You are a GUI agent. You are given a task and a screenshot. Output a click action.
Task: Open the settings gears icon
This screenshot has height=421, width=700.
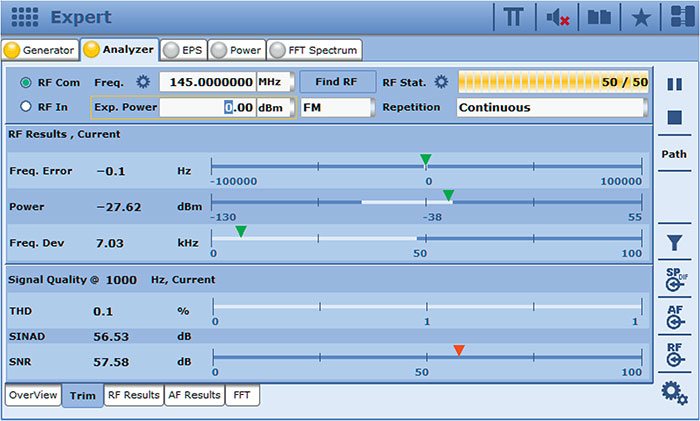click(674, 393)
